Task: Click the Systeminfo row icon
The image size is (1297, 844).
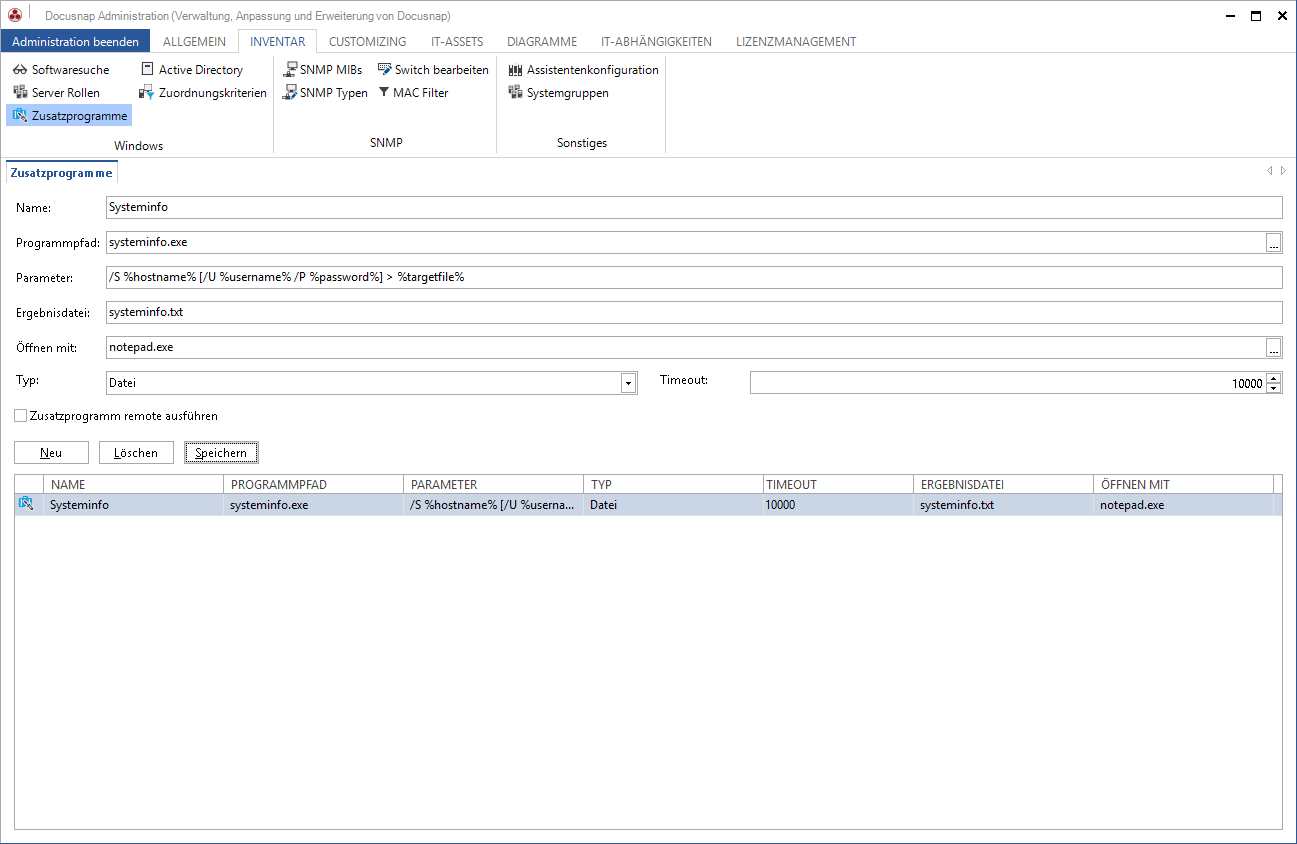Action: (x=26, y=505)
